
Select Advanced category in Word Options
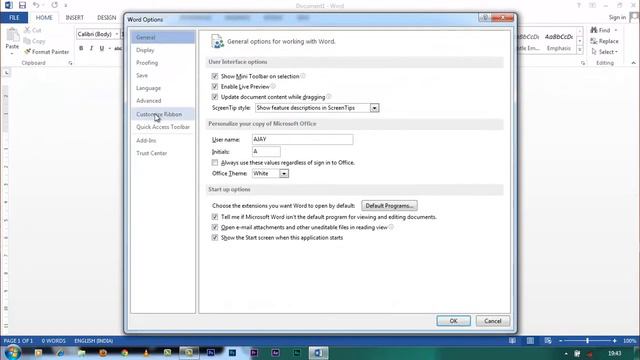point(163,100)
